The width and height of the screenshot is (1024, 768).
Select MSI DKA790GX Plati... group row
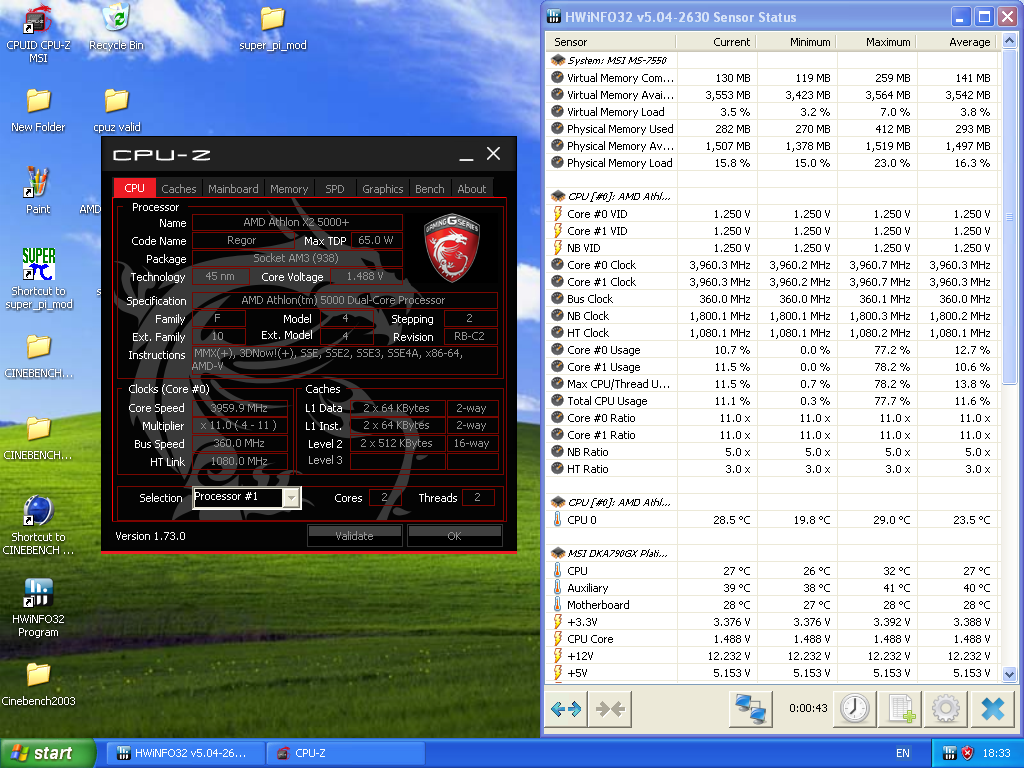[773, 554]
